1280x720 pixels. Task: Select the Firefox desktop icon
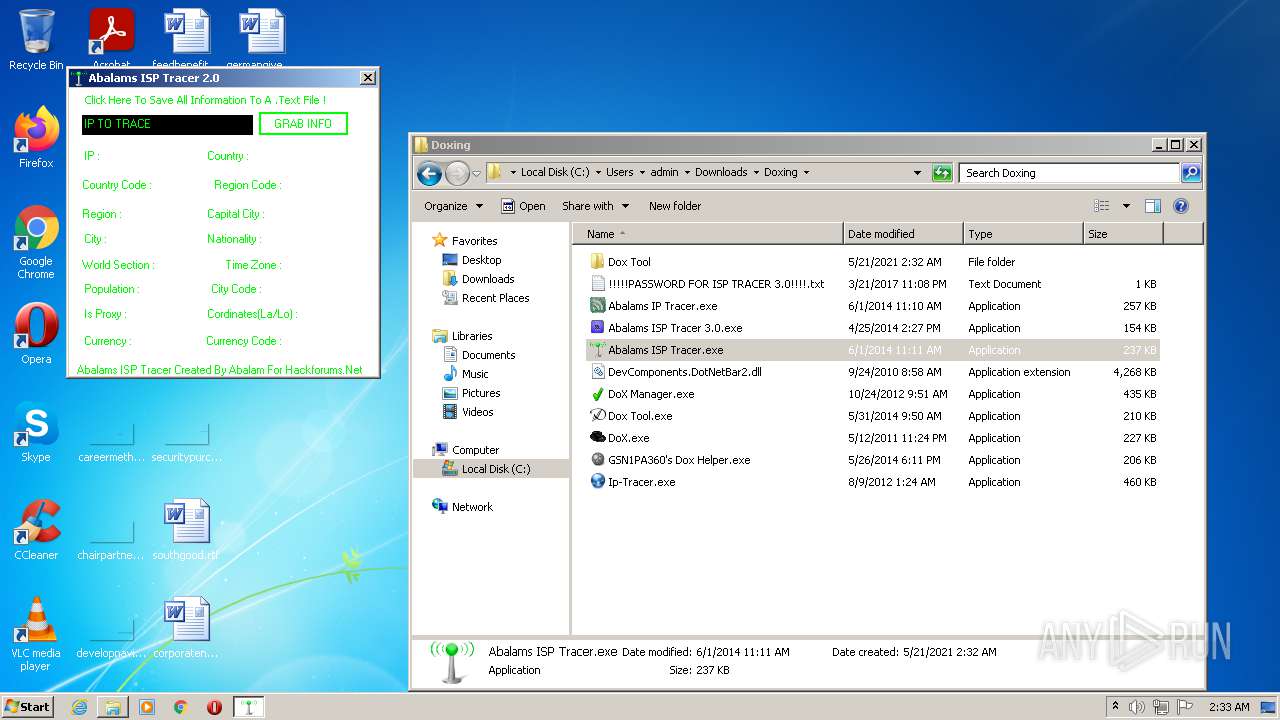36,138
